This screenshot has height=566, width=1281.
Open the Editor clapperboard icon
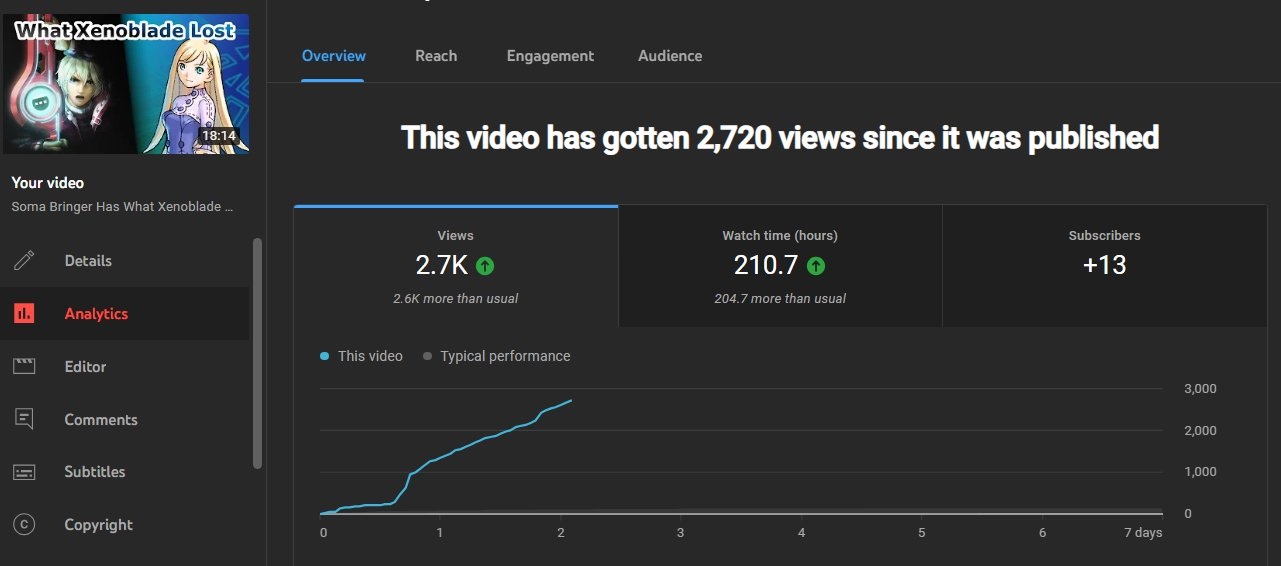coord(24,367)
